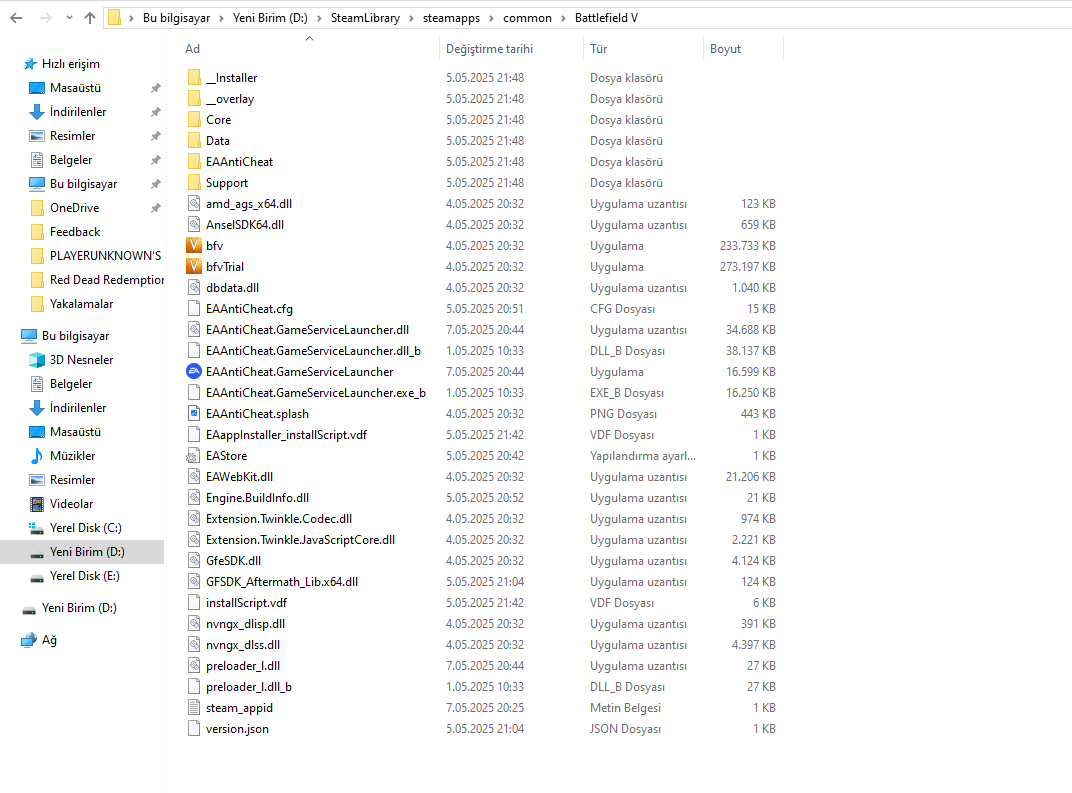This screenshot has height=793, width=1072.
Task: Select 'EAappInstaller_installScript.vdf' file
Action: click(x=286, y=435)
